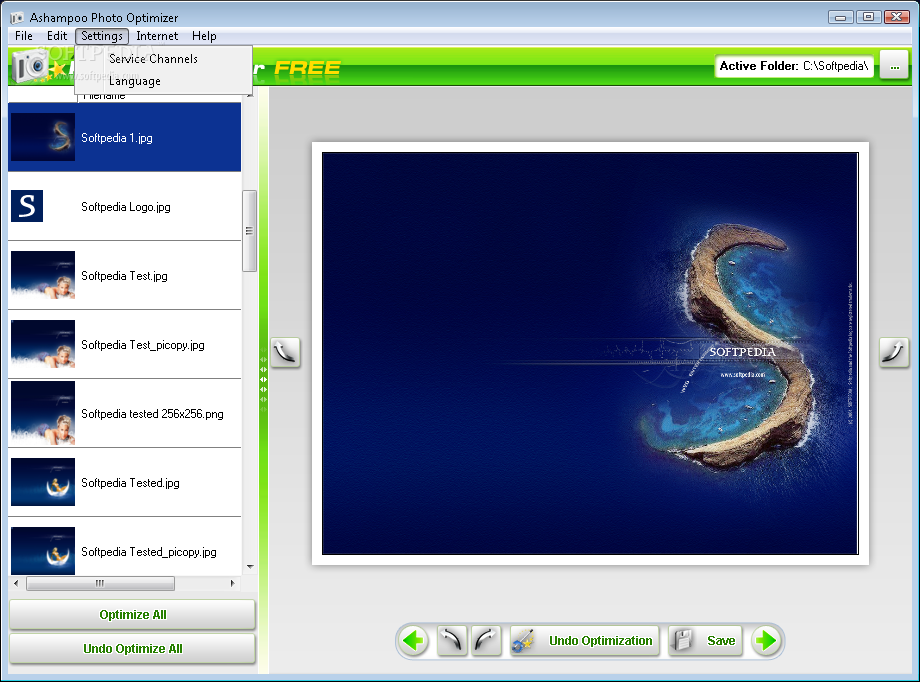Click the camera logo icon
This screenshot has height=682, width=920.
pos(29,66)
